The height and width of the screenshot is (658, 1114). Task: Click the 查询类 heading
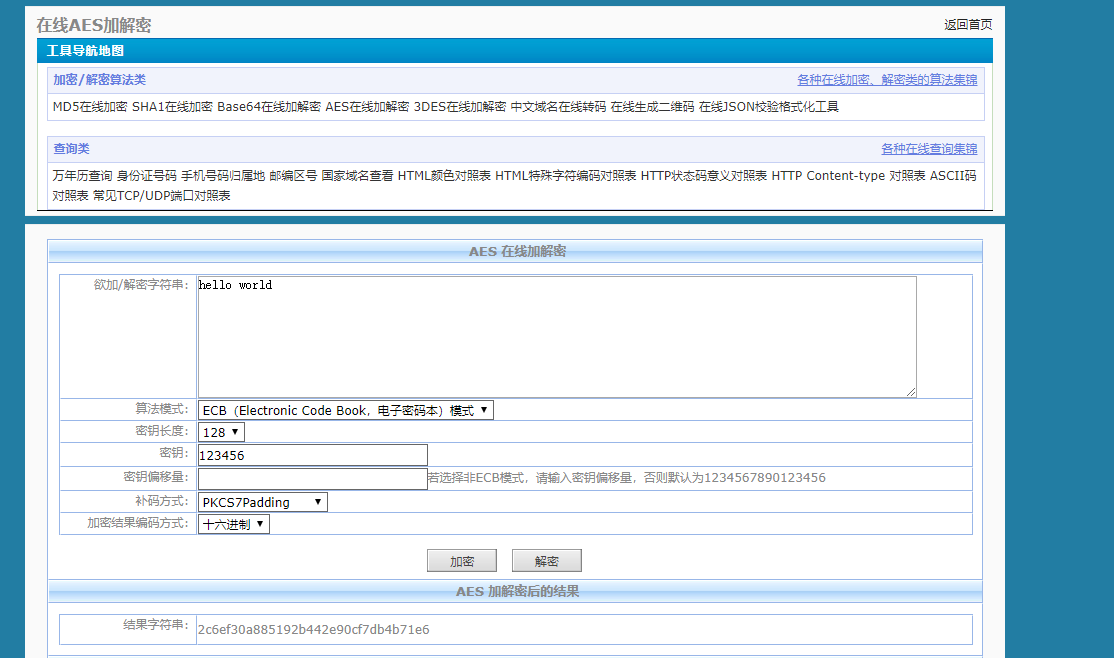click(71, 149)
